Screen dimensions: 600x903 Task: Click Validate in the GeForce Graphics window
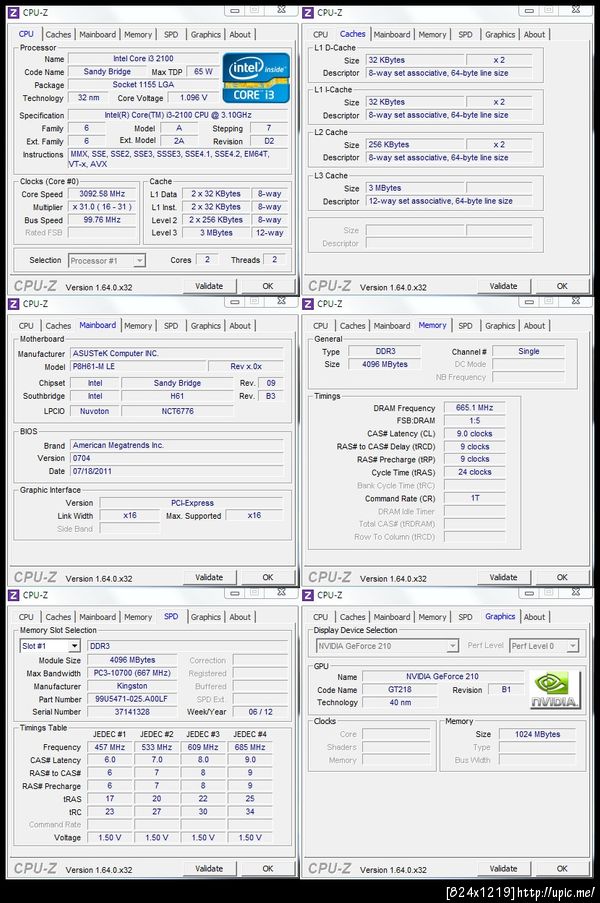[x=503, y=869]
